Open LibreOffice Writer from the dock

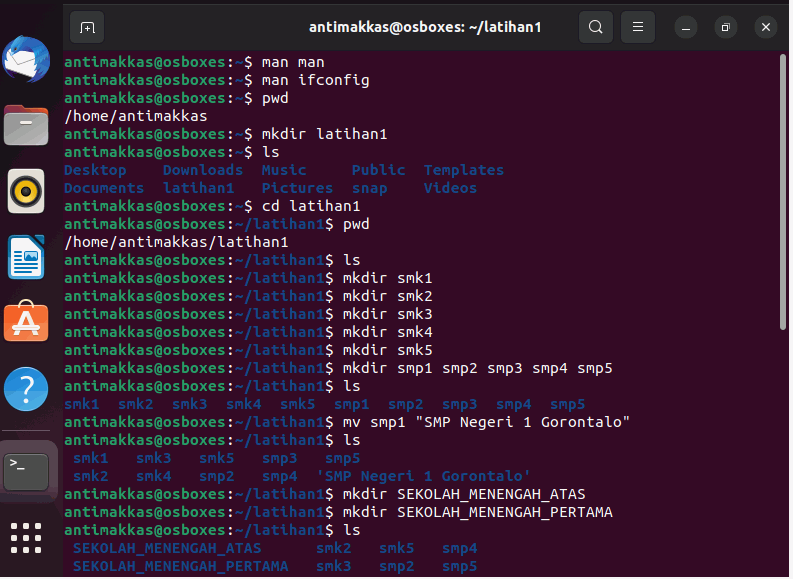[26, 258]
